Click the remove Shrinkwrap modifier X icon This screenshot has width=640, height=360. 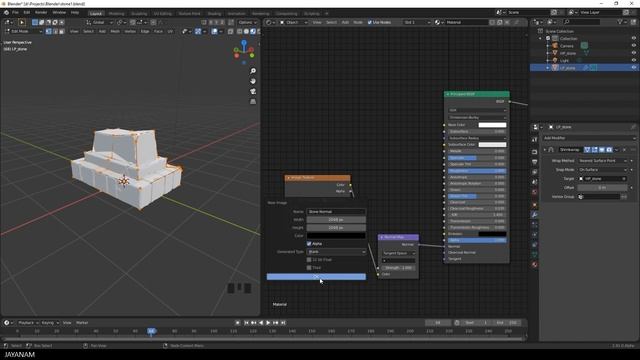(x=624, y=150)
